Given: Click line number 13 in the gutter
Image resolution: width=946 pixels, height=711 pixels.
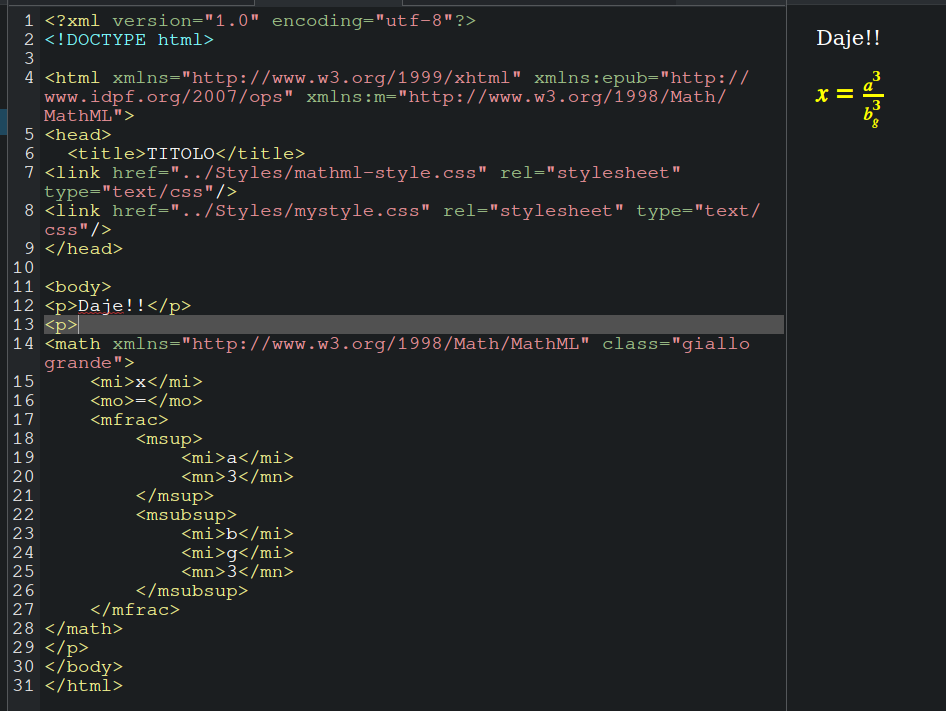Looking at the screenshot, I should tap(24, 325).
